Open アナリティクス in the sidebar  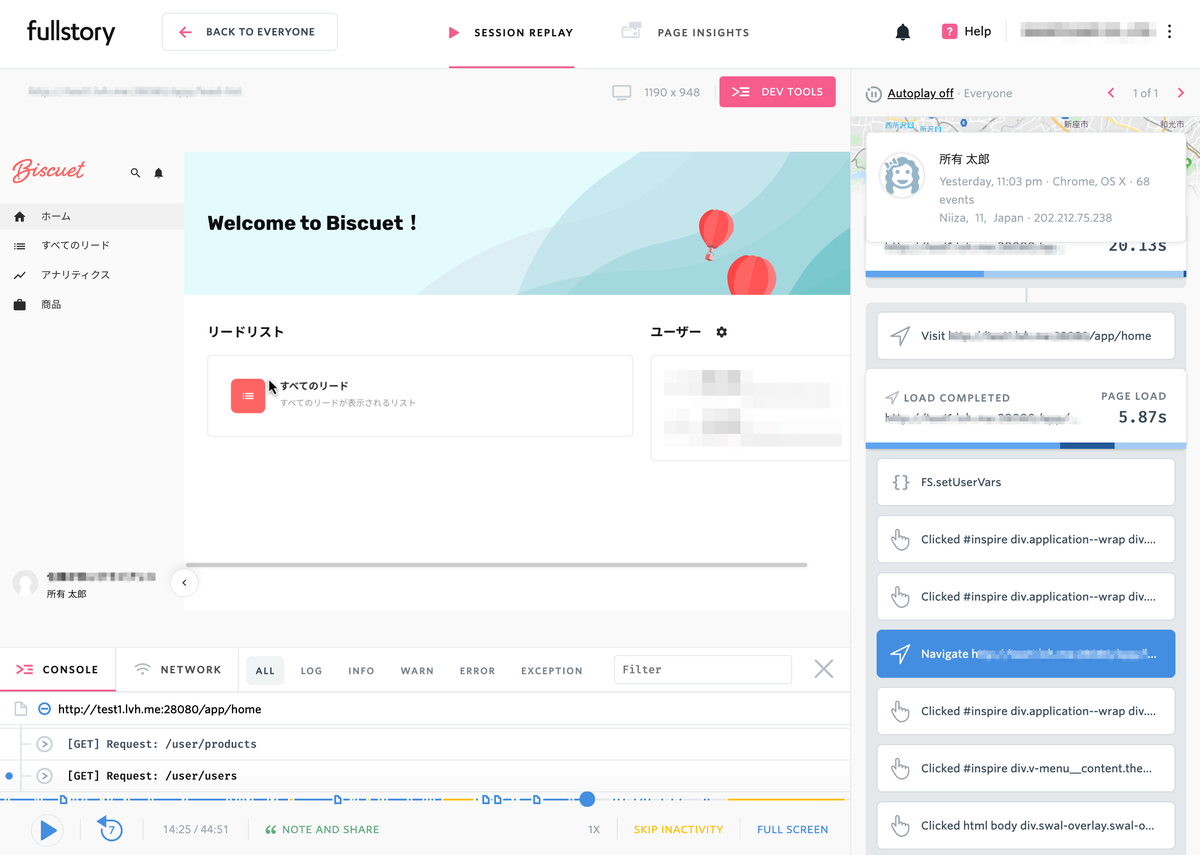[x=92, y=275]
